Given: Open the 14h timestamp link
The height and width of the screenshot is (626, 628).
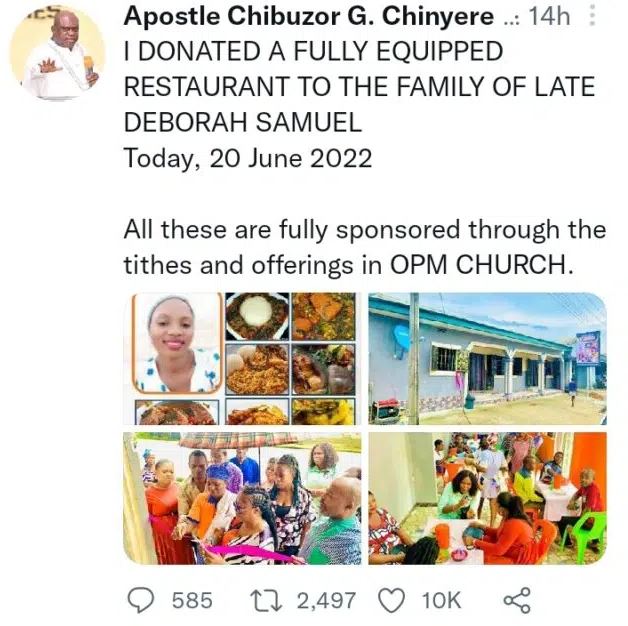Looking at the screenshot, I should coord(546,17).
